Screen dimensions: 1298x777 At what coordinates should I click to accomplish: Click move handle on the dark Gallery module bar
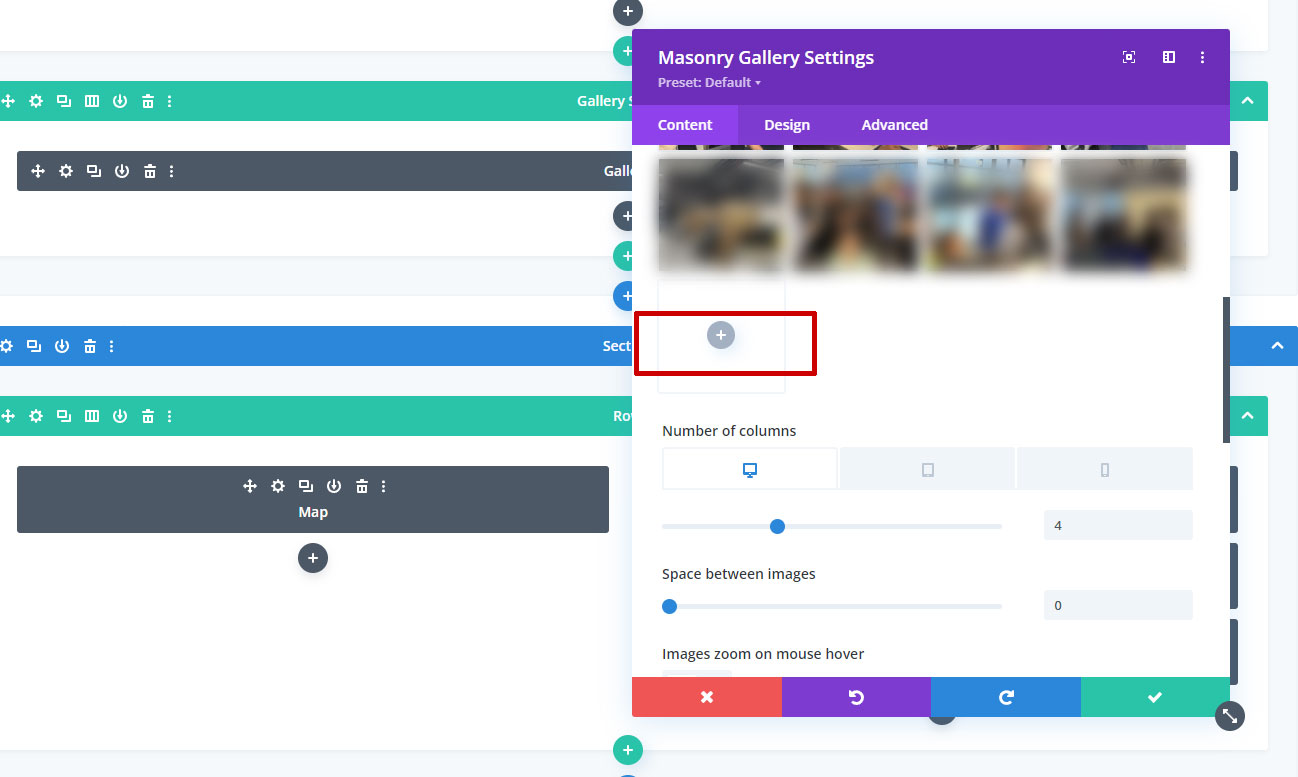38,171
